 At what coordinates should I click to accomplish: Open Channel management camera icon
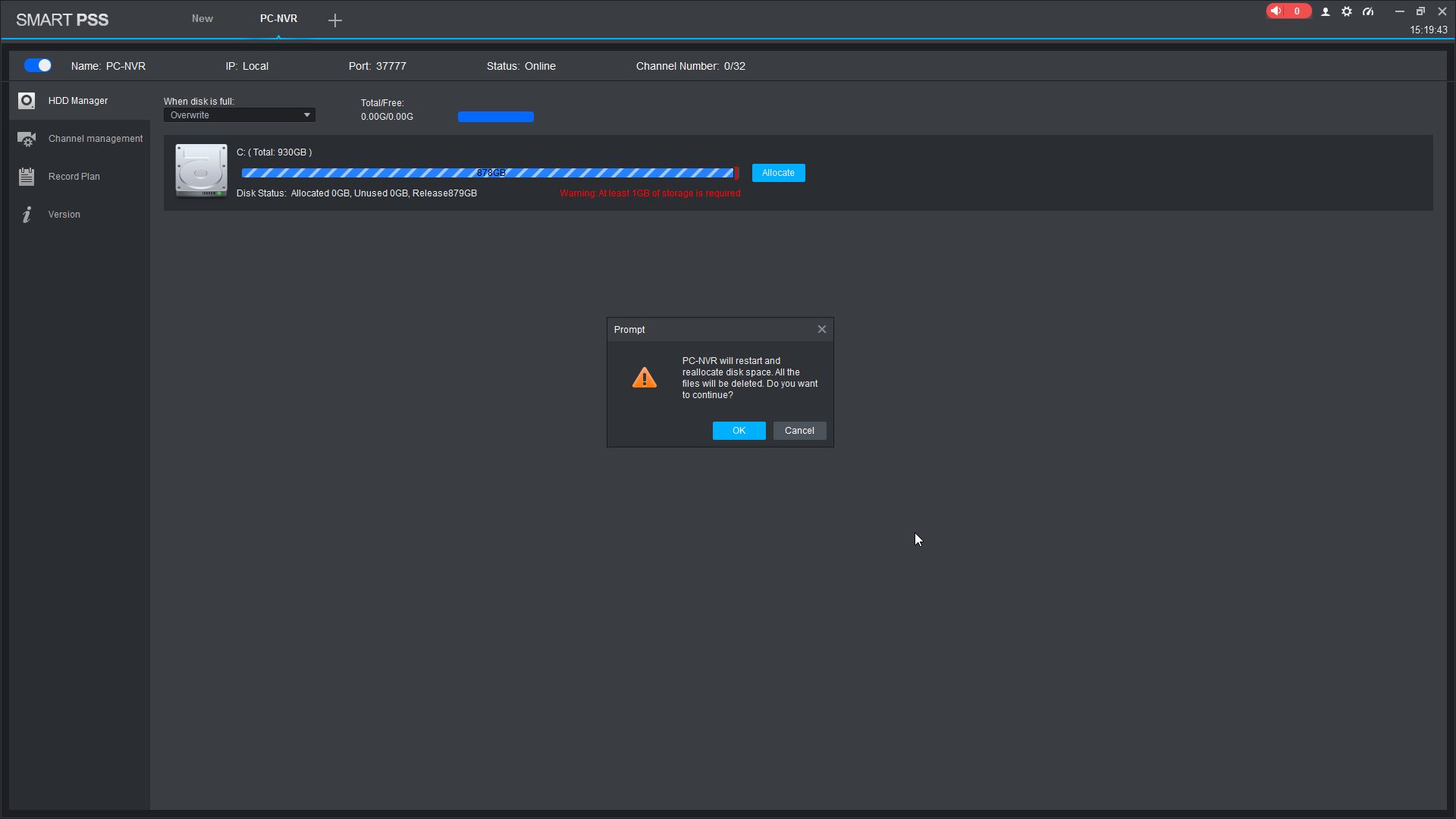click(x=27, y=140)
